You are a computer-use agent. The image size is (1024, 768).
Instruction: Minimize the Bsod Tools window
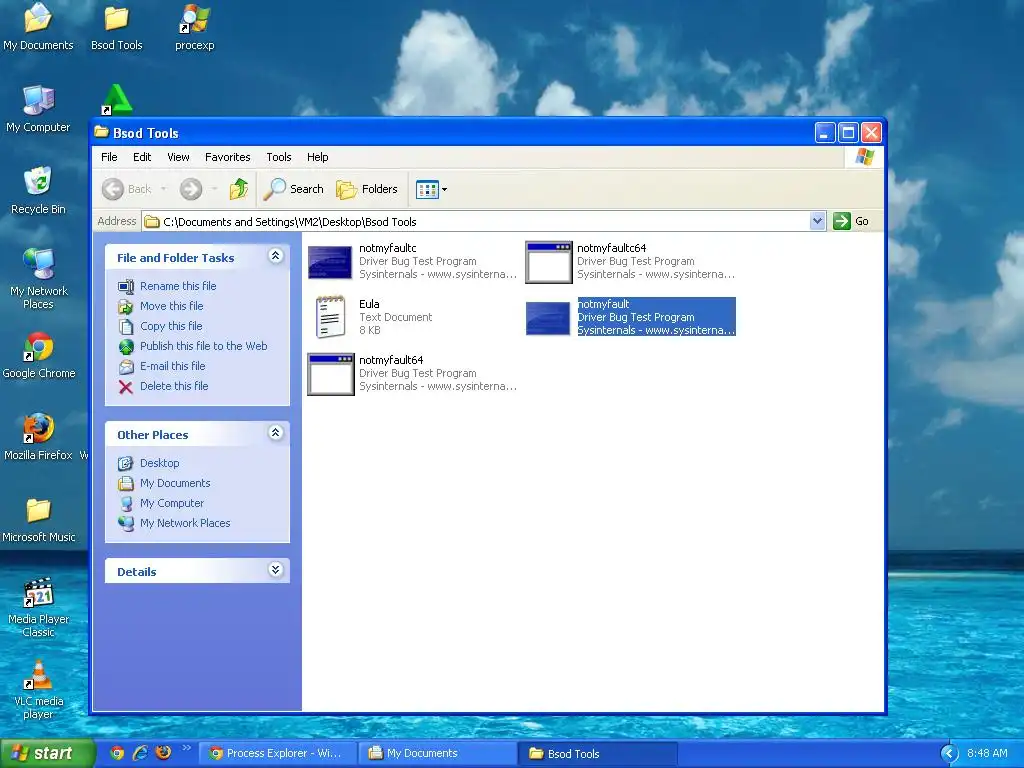tap(825, 133)
